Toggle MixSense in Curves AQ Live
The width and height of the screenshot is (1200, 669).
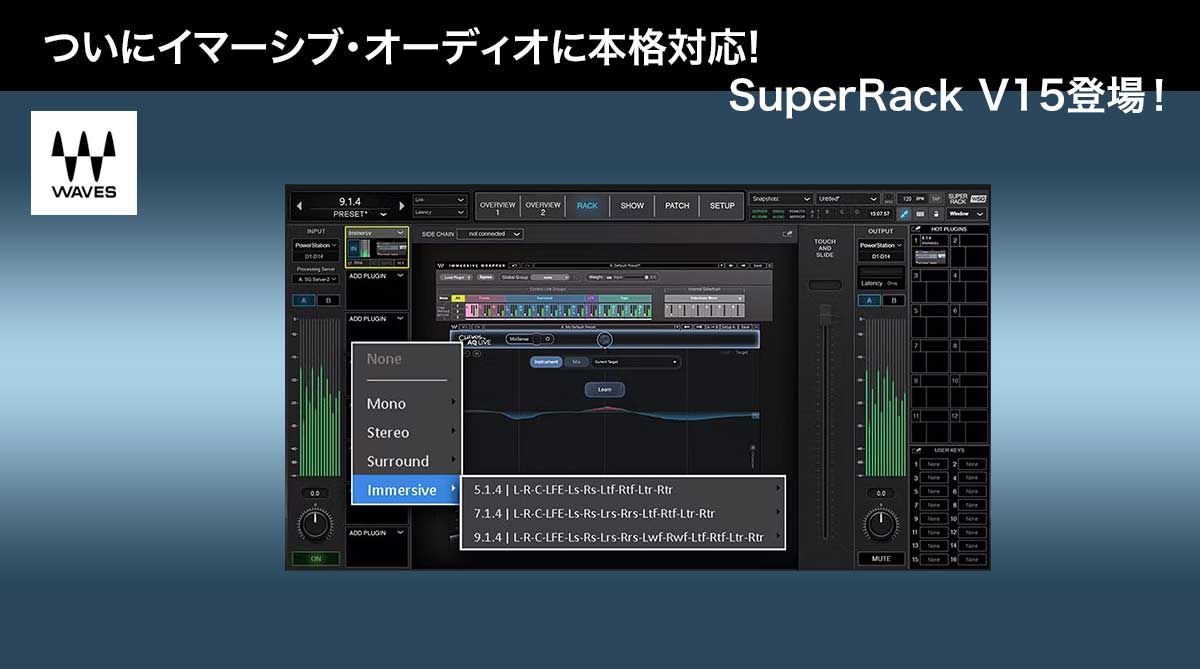click(530, 339)
